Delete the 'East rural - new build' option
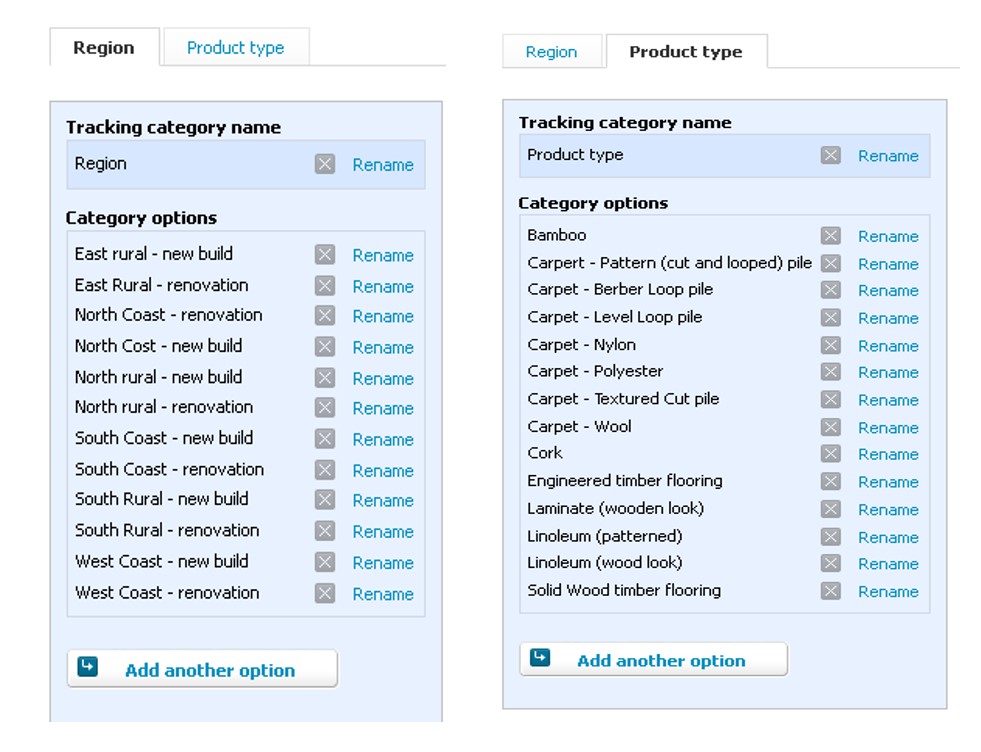Image resolution: width=981 pixels, height=752 pixels. coord(325,255)
